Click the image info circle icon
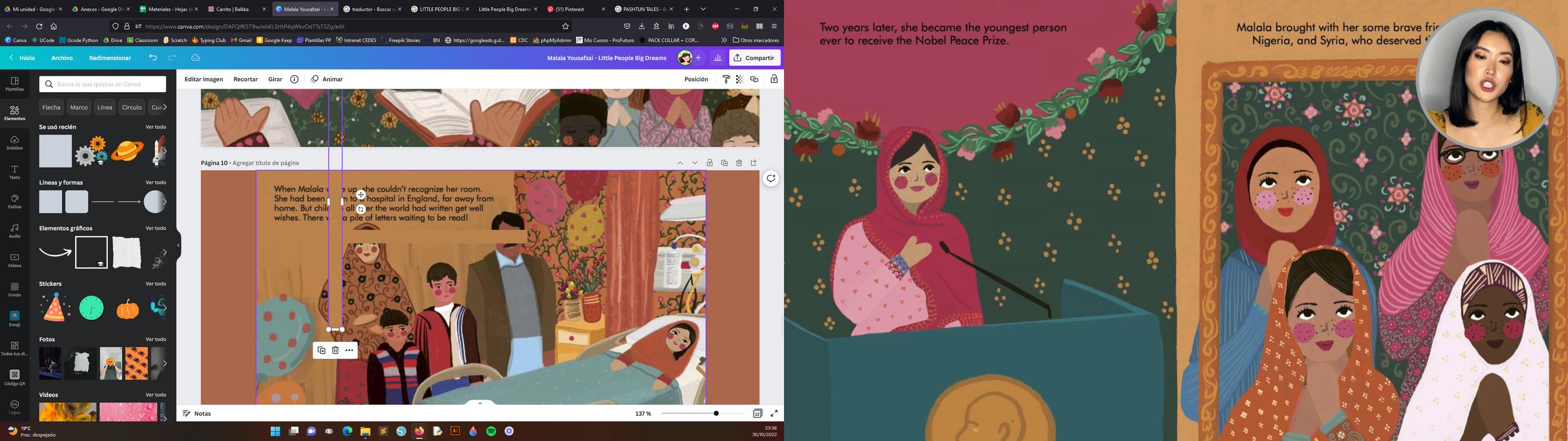The height and width of the screenshot is (441, 1568). [294, 79]
